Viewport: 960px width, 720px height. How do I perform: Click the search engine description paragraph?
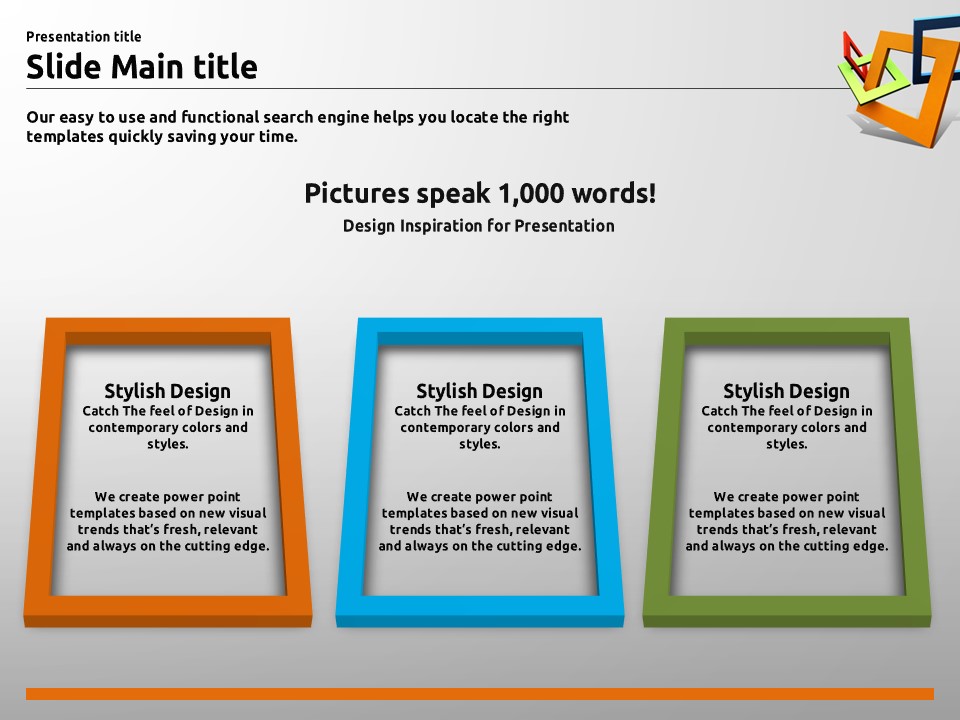(297, 127)
